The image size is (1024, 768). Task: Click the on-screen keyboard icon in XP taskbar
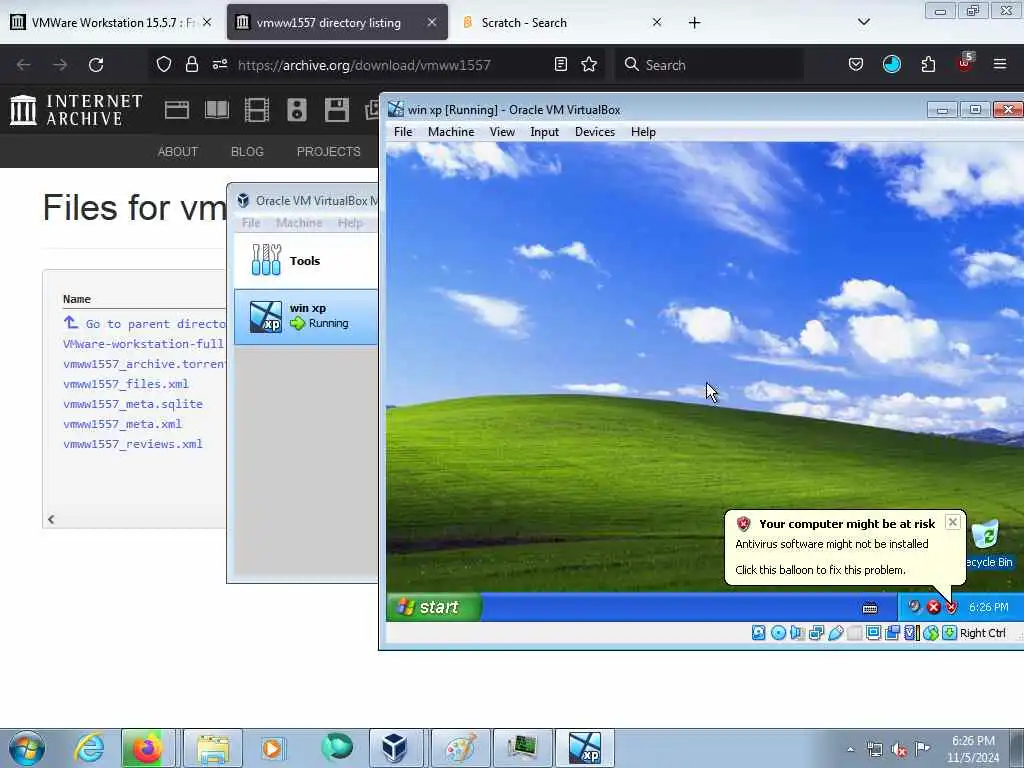point(870,608)
